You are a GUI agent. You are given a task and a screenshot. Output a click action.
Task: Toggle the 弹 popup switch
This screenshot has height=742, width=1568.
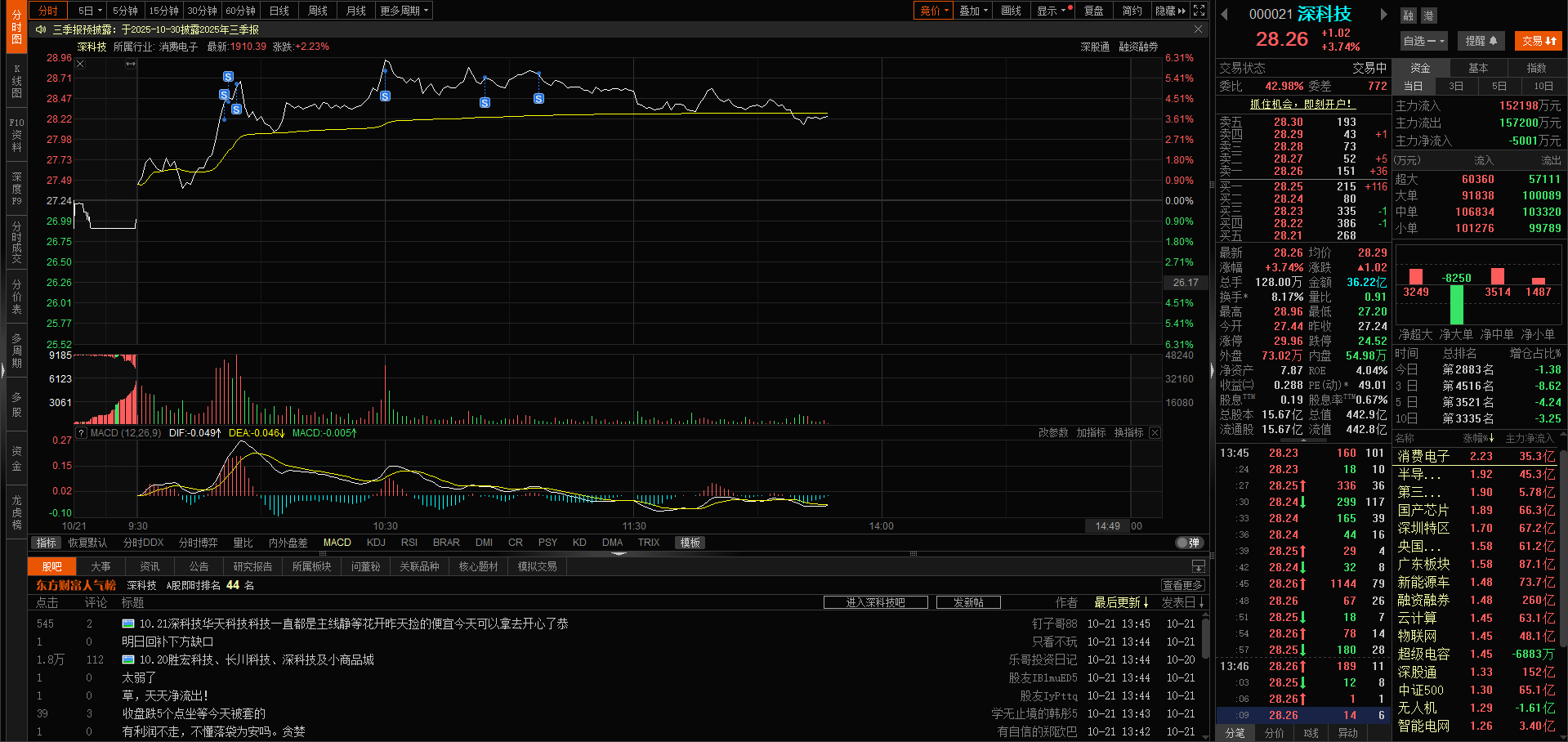1188,543
